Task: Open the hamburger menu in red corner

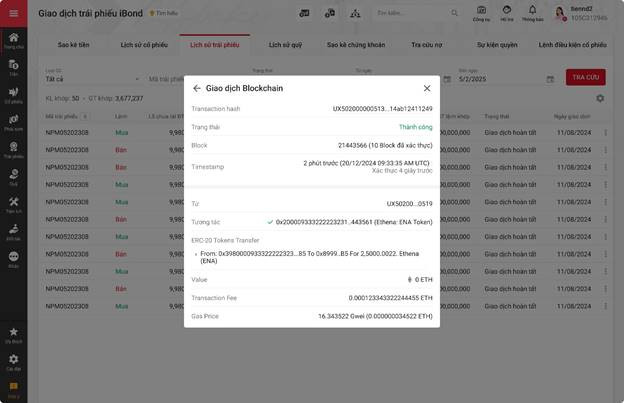Action: (x=14, y=14)
